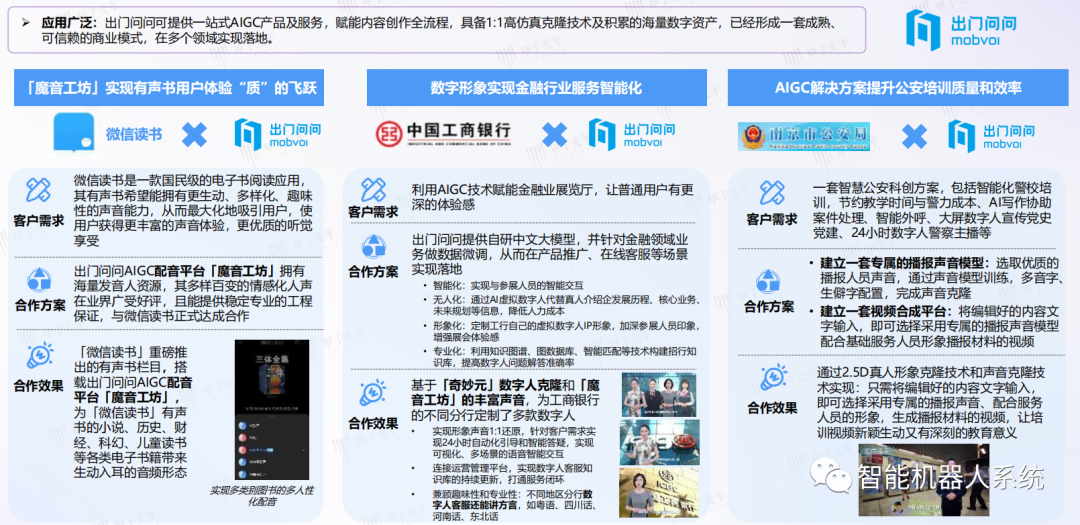The image size is (1080, 525).
Task: Click the 中国工商银行 logo
Action: pos(444,134)
